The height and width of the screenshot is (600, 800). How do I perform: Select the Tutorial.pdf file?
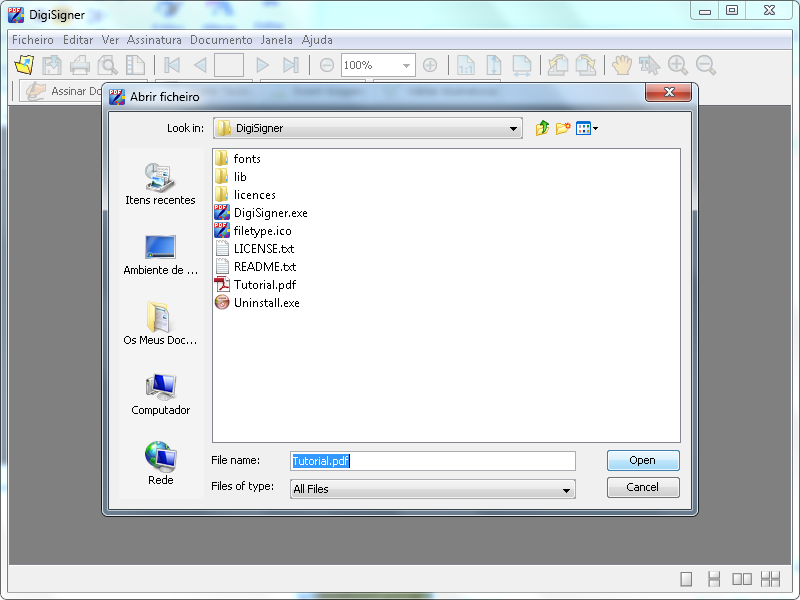264,285
